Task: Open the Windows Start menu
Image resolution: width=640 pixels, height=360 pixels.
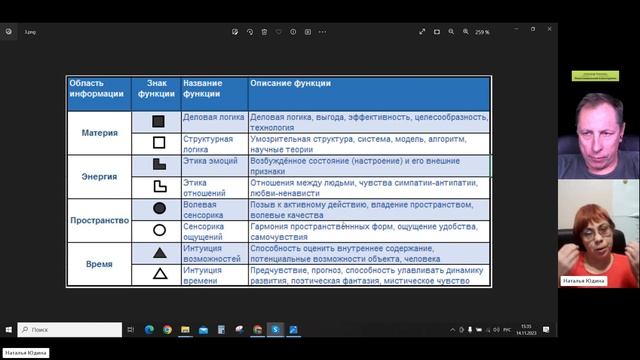Action: pos(9,329)
